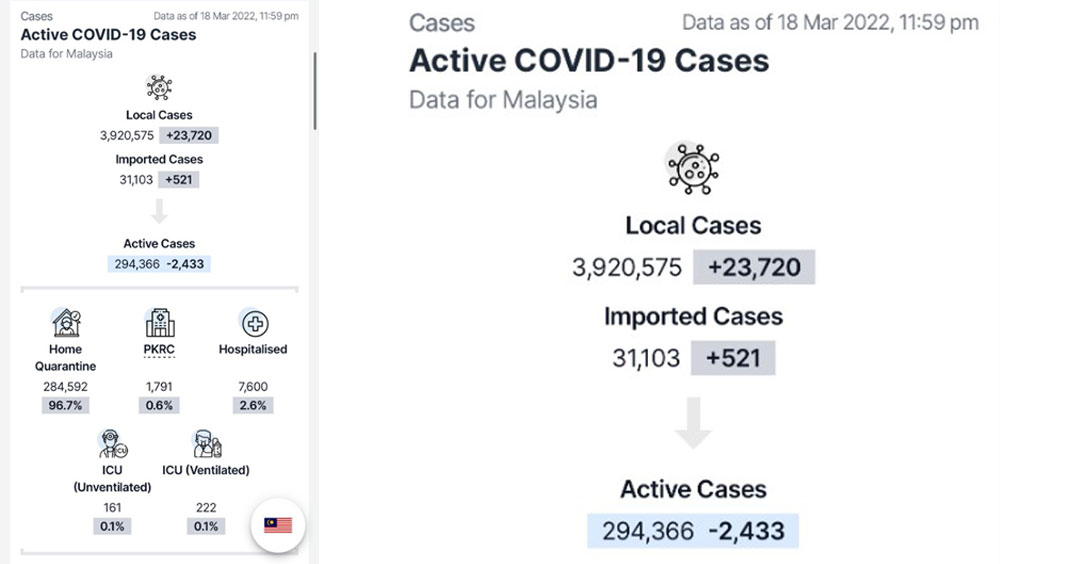
Task: Click the large +521 badge in enlarged view
Action: click(x=733, y=358)
